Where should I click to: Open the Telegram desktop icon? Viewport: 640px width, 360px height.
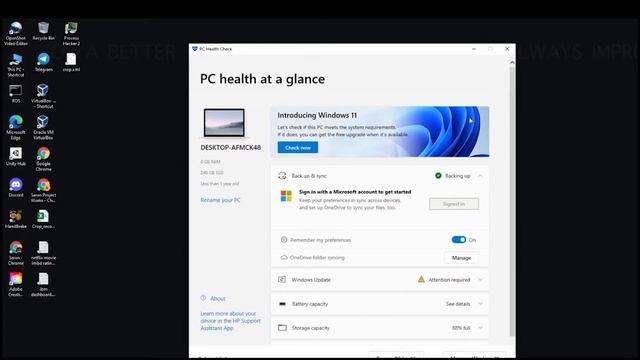[43, 62]
